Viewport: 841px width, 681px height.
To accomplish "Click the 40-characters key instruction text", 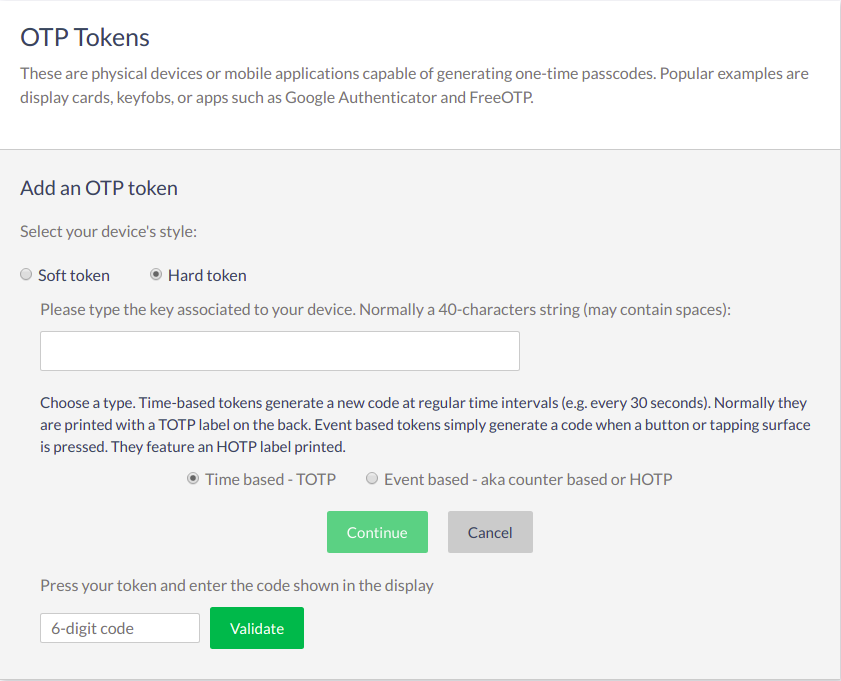I will [x=386, y=309].
